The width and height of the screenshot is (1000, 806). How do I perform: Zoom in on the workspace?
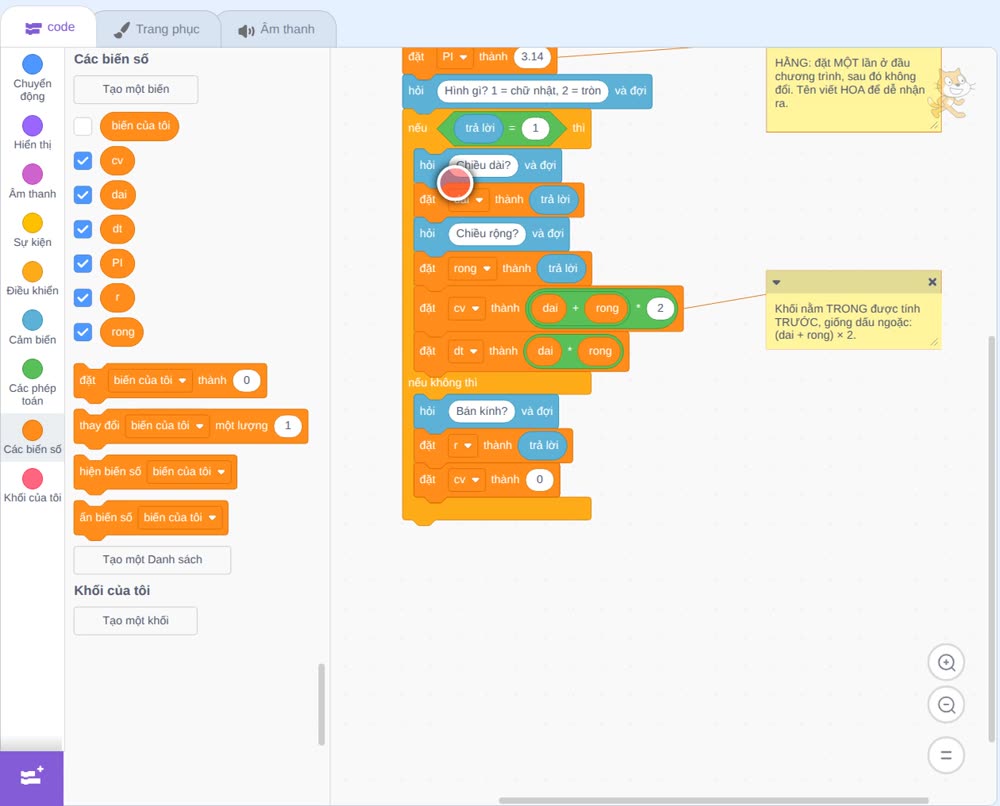[x=946, y=663]
